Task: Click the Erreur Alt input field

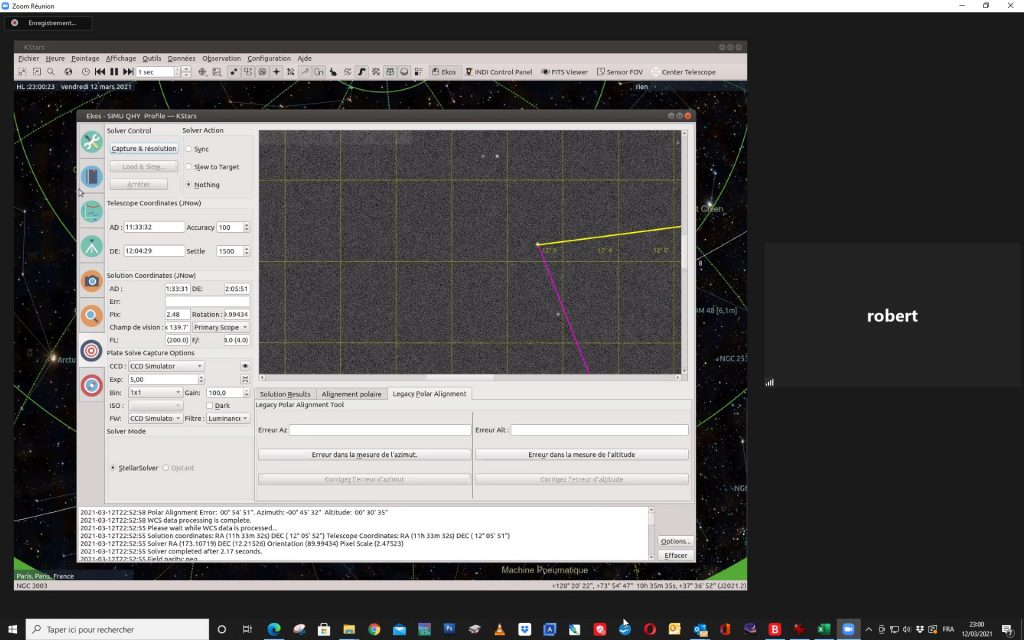Action: coord(600,430)
